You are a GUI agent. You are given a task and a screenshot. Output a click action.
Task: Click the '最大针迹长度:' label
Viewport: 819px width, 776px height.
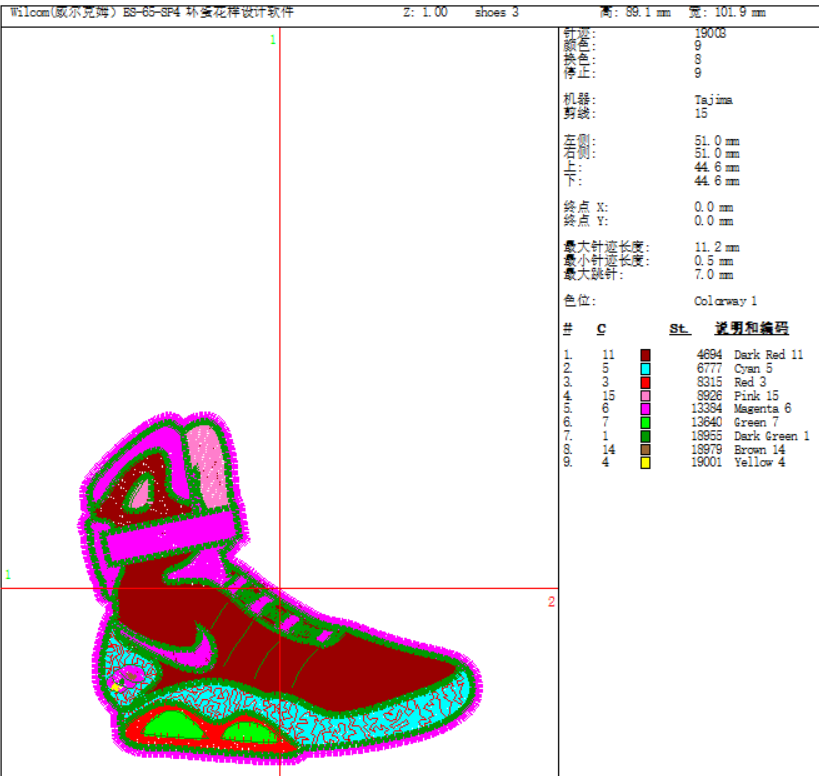pyautogui.click(x=606, y=247)
